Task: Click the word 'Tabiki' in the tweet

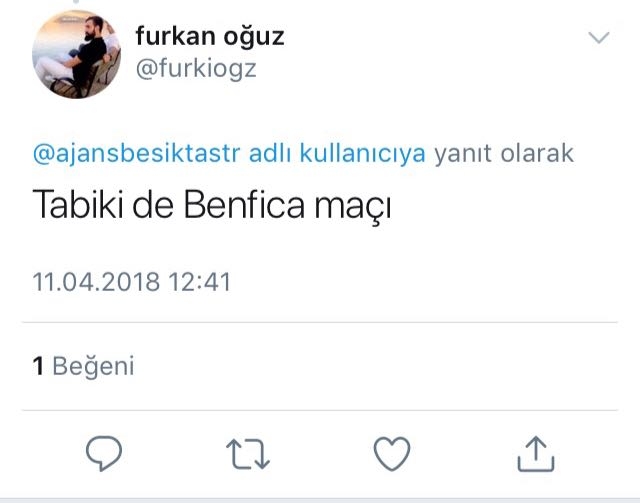Action: tap(78, 206)
